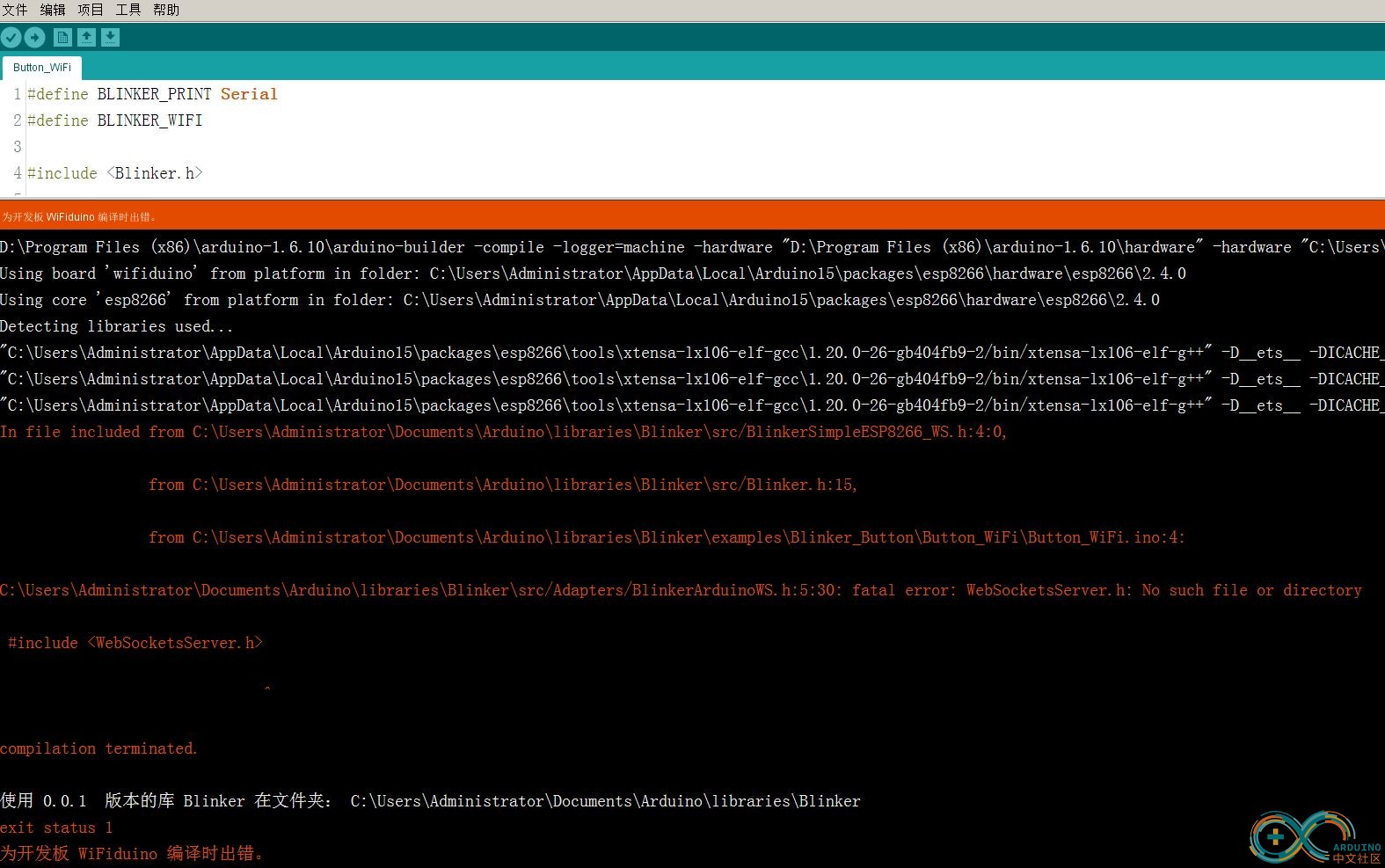Click the 'from ...Blinker.h:15,' error line
1385x868 pixels.
tap(503, 485)
